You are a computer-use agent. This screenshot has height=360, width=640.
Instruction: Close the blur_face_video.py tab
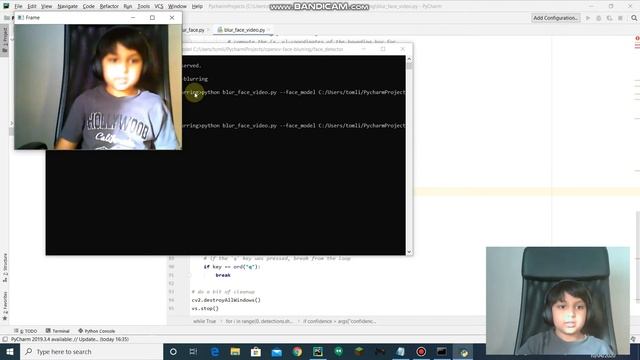269,30
